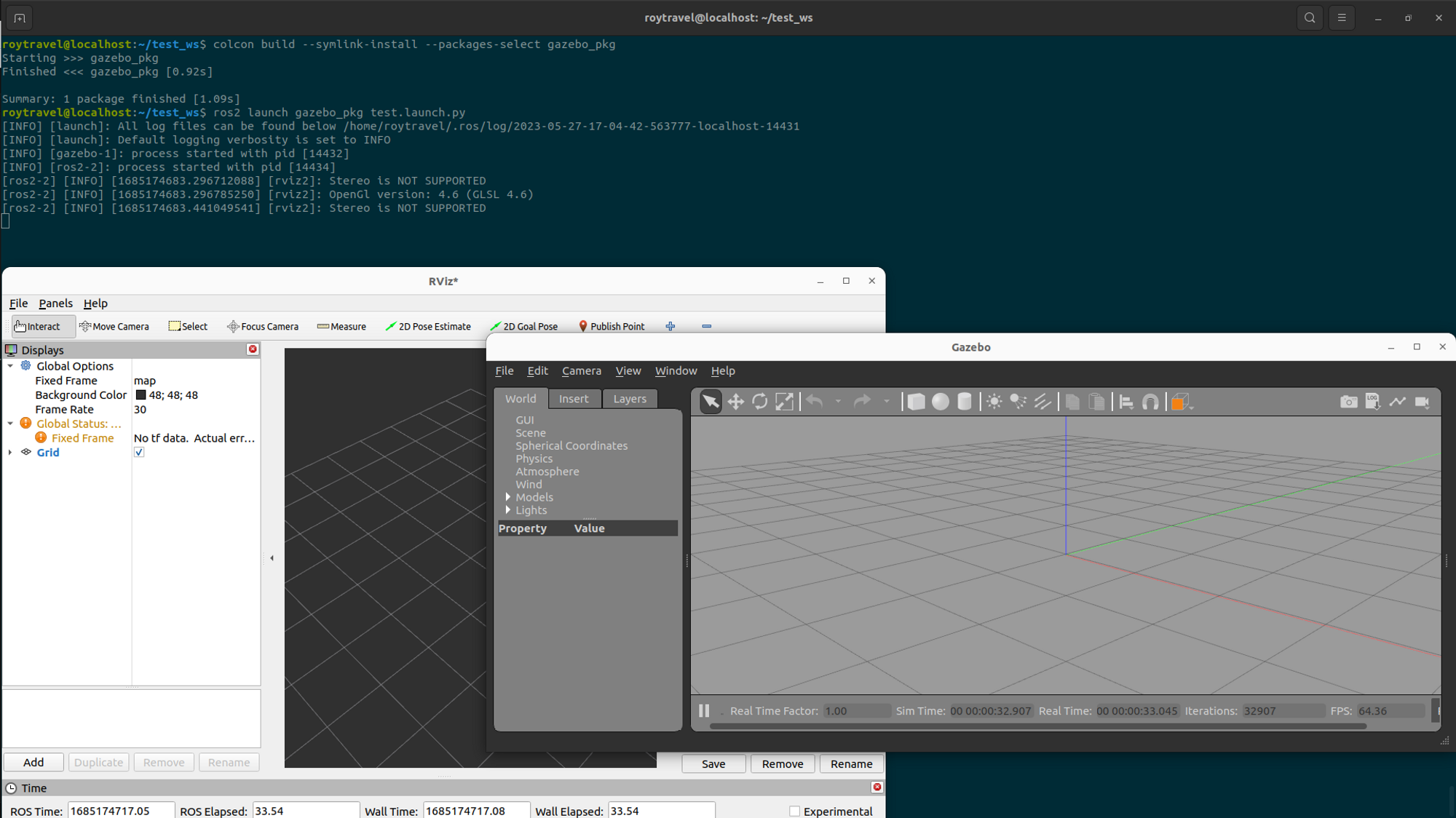Open the Camera menu in Gazebo

coord(581,370)
